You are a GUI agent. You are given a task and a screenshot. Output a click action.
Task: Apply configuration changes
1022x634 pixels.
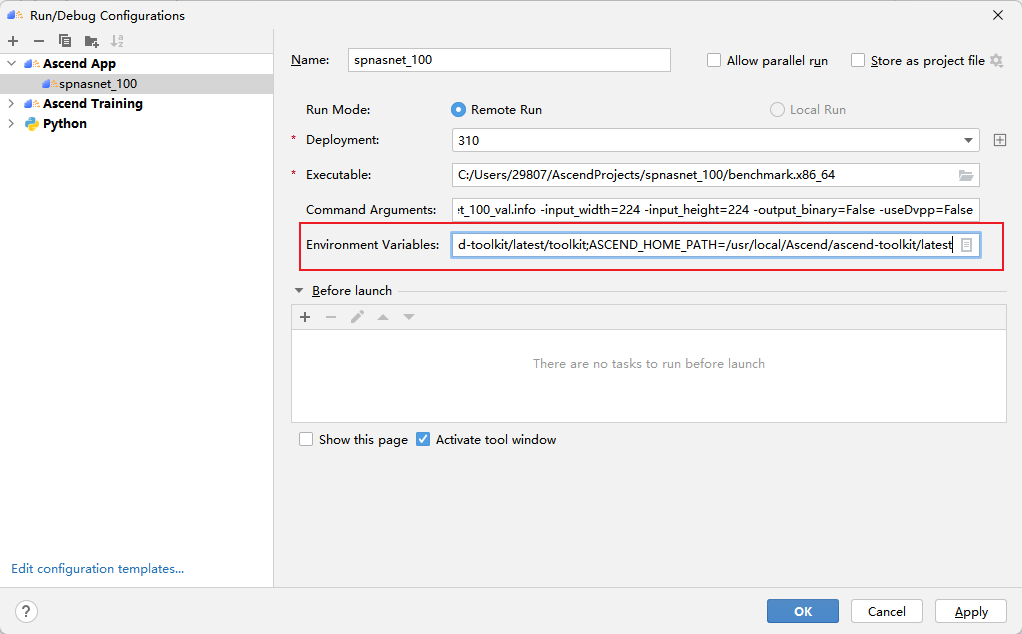click(971, 611)
